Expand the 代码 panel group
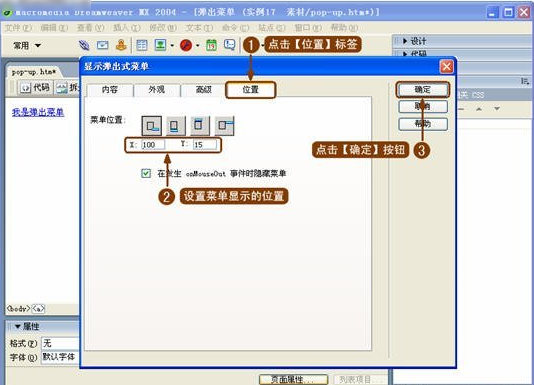 click(x=415, y=53)
